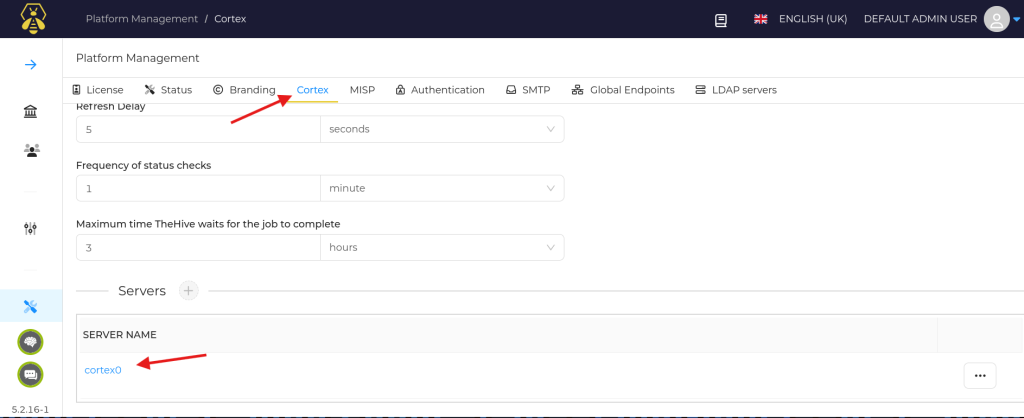Add a server with the plus icon
The height and width of the screenshot is (418, 1024).
click(188, 291)
